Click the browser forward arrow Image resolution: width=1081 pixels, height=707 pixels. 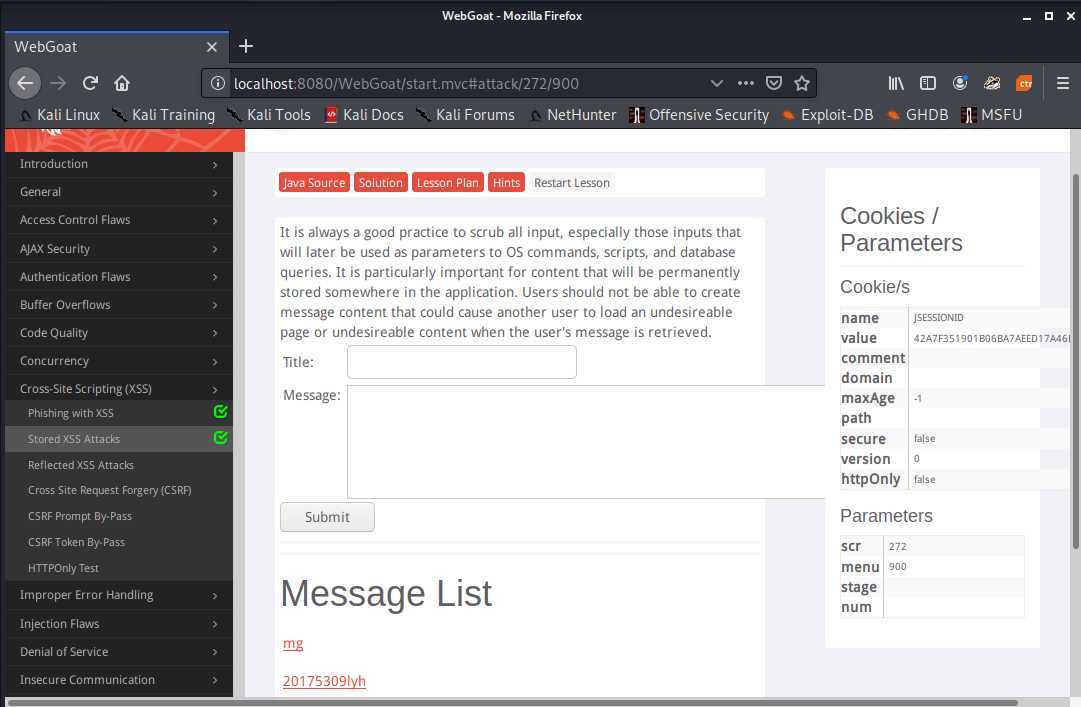58,83
